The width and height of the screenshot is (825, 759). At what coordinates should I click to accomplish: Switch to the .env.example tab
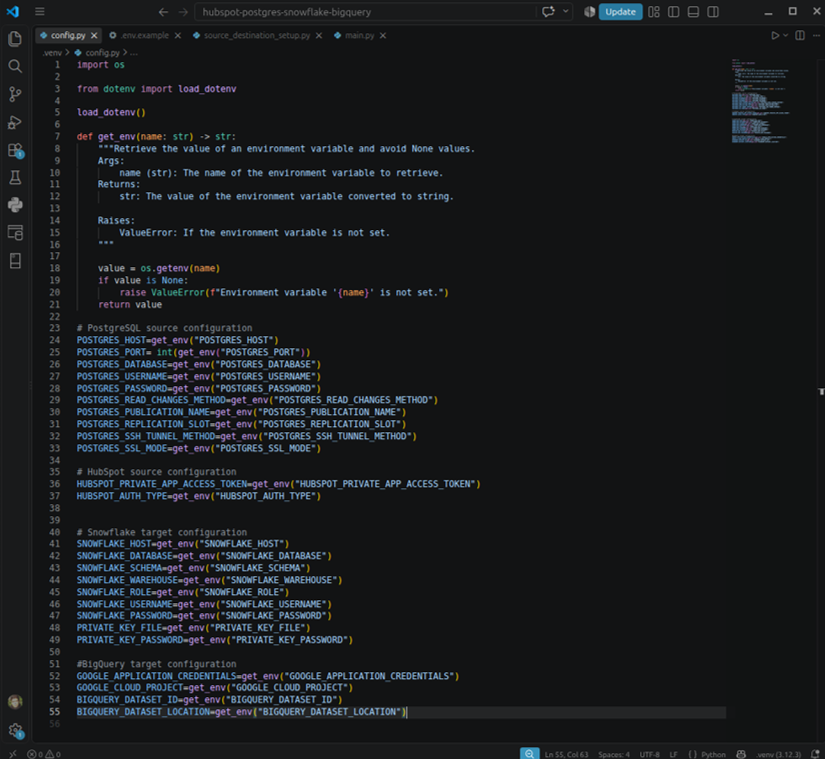[145, 35]
